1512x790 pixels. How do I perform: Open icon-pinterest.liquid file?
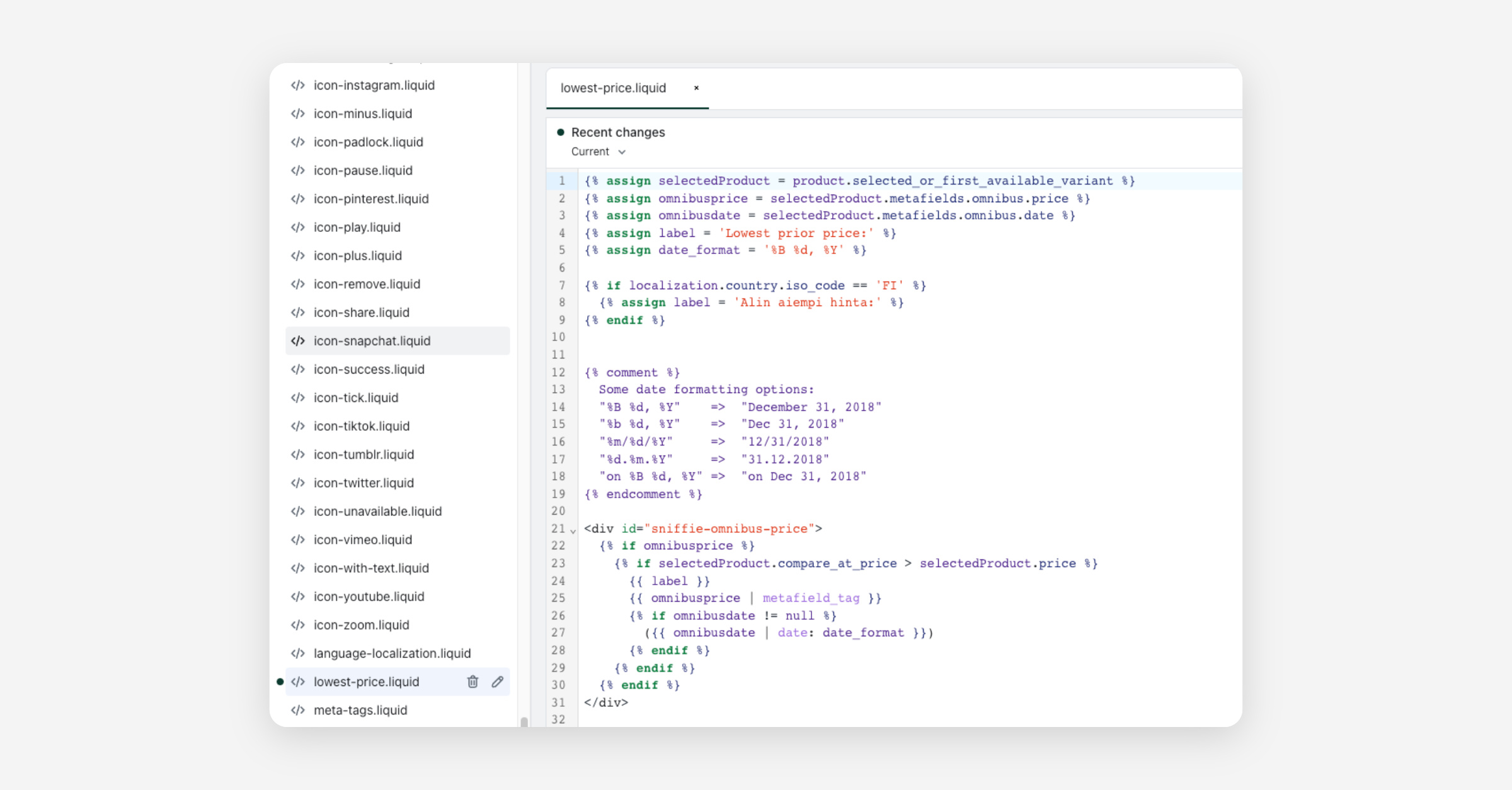pos(371,198)
